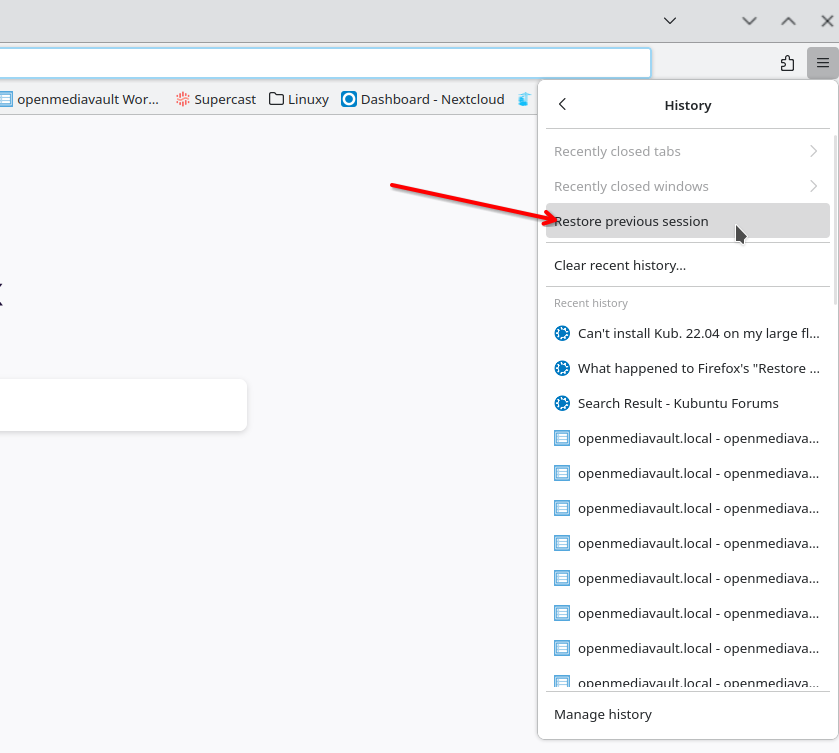This screenshot has width=839, height=753.
Task: Open "What happened to Firefox's Restore" history entry
Action: pos(698,368)
